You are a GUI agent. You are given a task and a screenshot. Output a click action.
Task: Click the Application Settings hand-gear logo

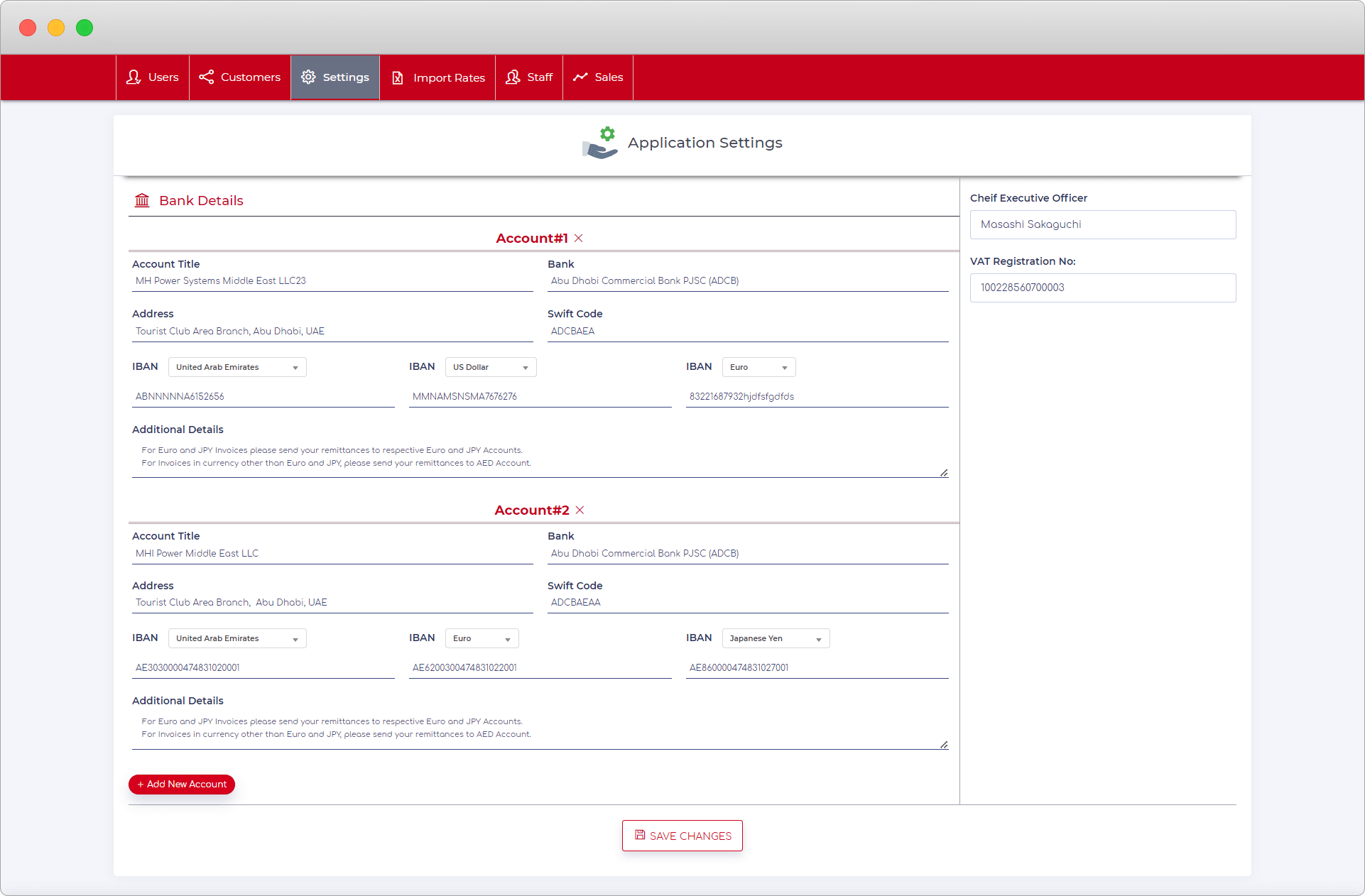pos(601,143)
